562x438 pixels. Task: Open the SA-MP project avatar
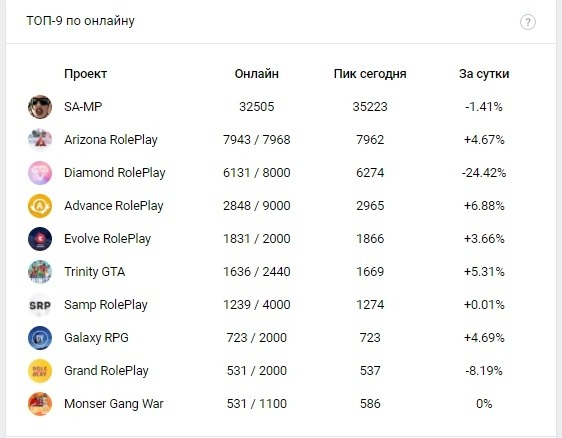40,107
